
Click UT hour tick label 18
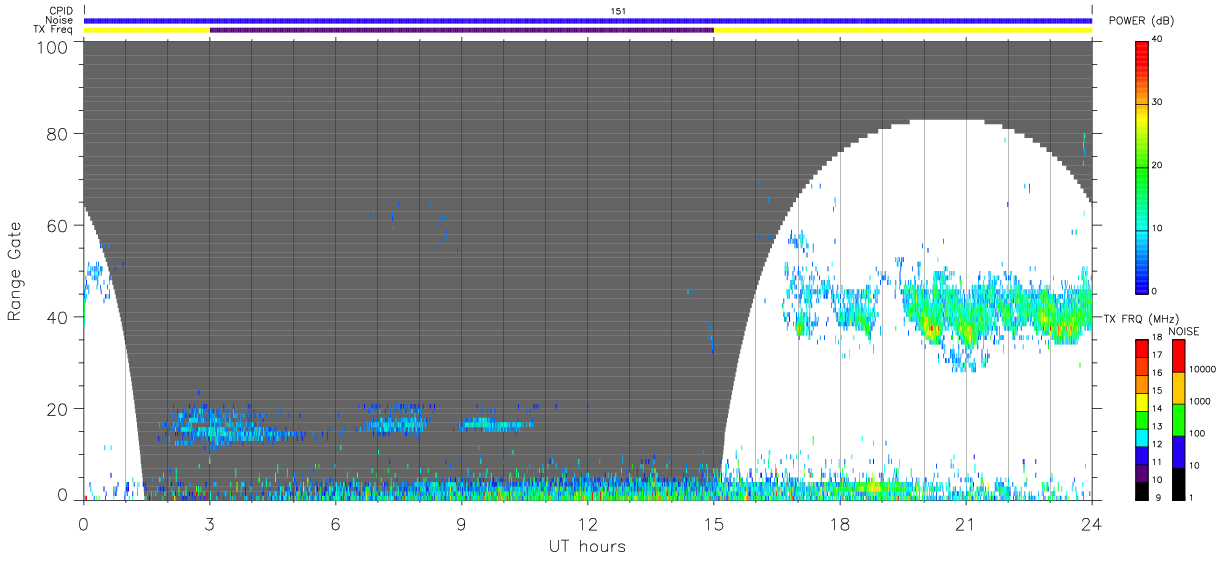[x=840, y=523]
